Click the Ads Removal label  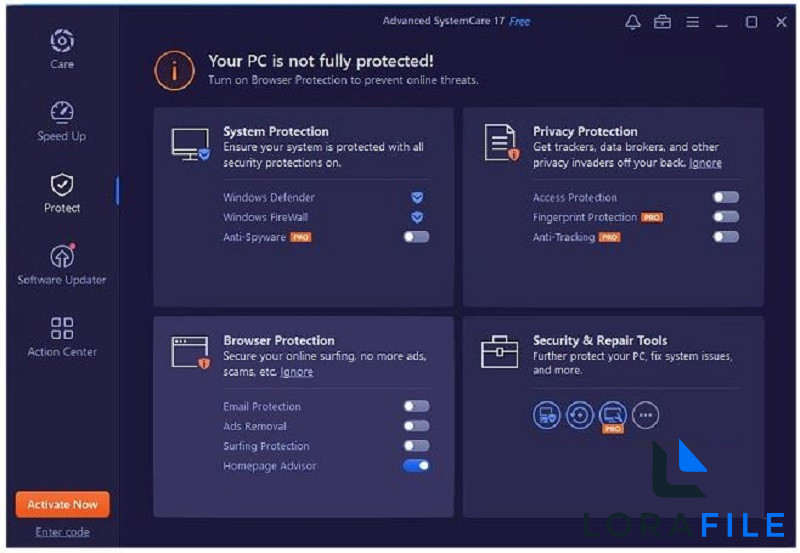pos(255,426)
